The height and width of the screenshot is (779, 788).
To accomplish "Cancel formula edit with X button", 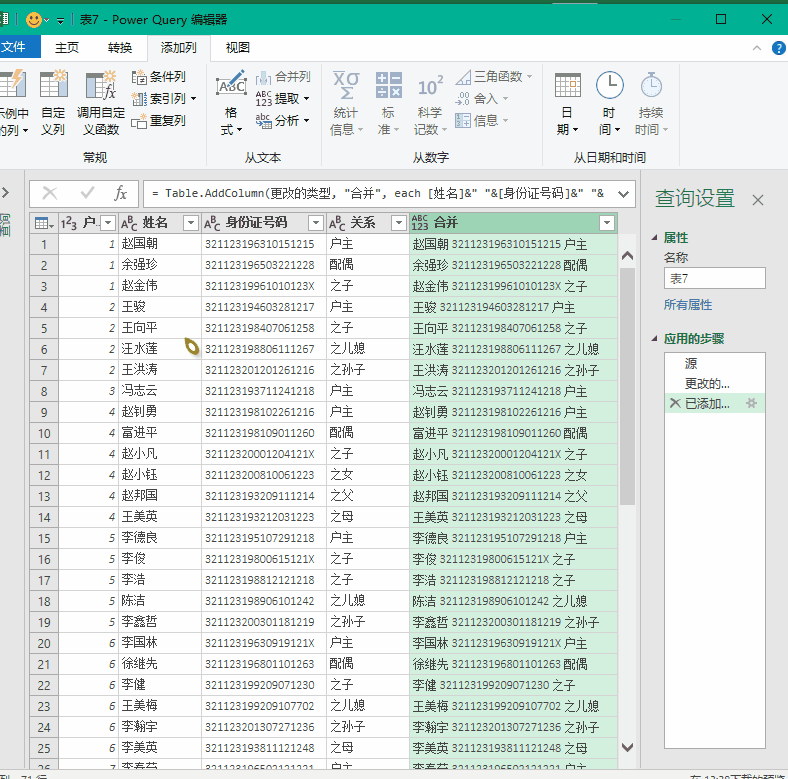I will [49, 193].
